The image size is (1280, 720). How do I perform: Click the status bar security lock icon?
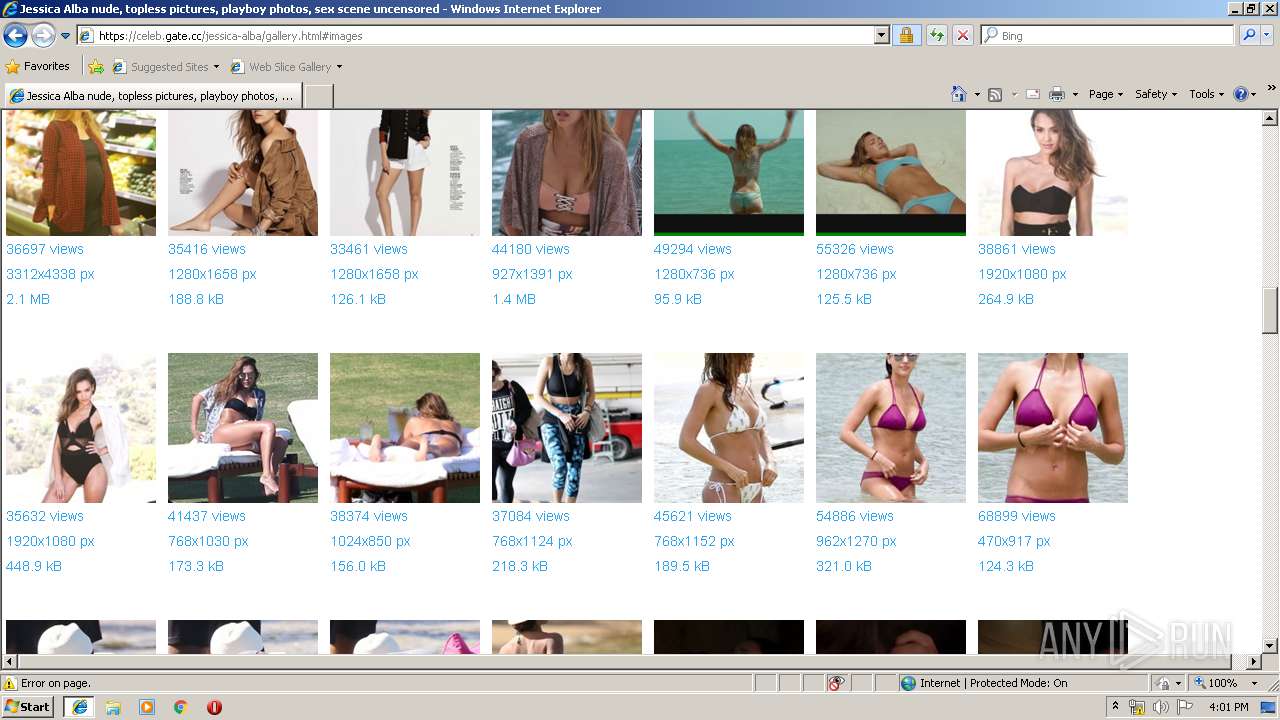tap(1163, 683)
